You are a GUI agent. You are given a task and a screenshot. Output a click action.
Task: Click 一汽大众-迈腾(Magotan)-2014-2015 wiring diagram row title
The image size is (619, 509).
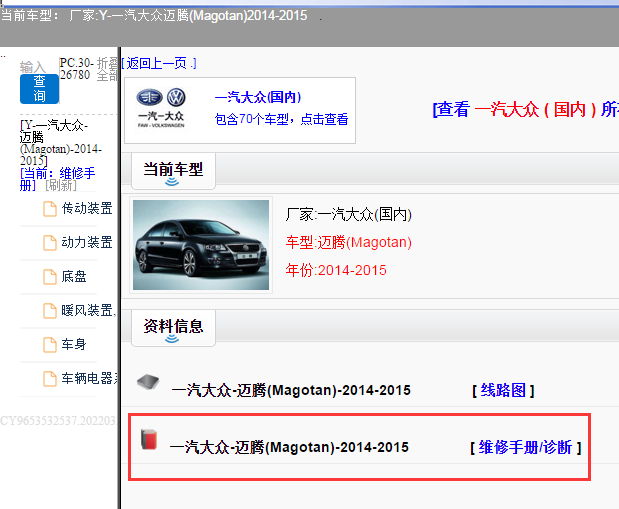pos(291,391)
